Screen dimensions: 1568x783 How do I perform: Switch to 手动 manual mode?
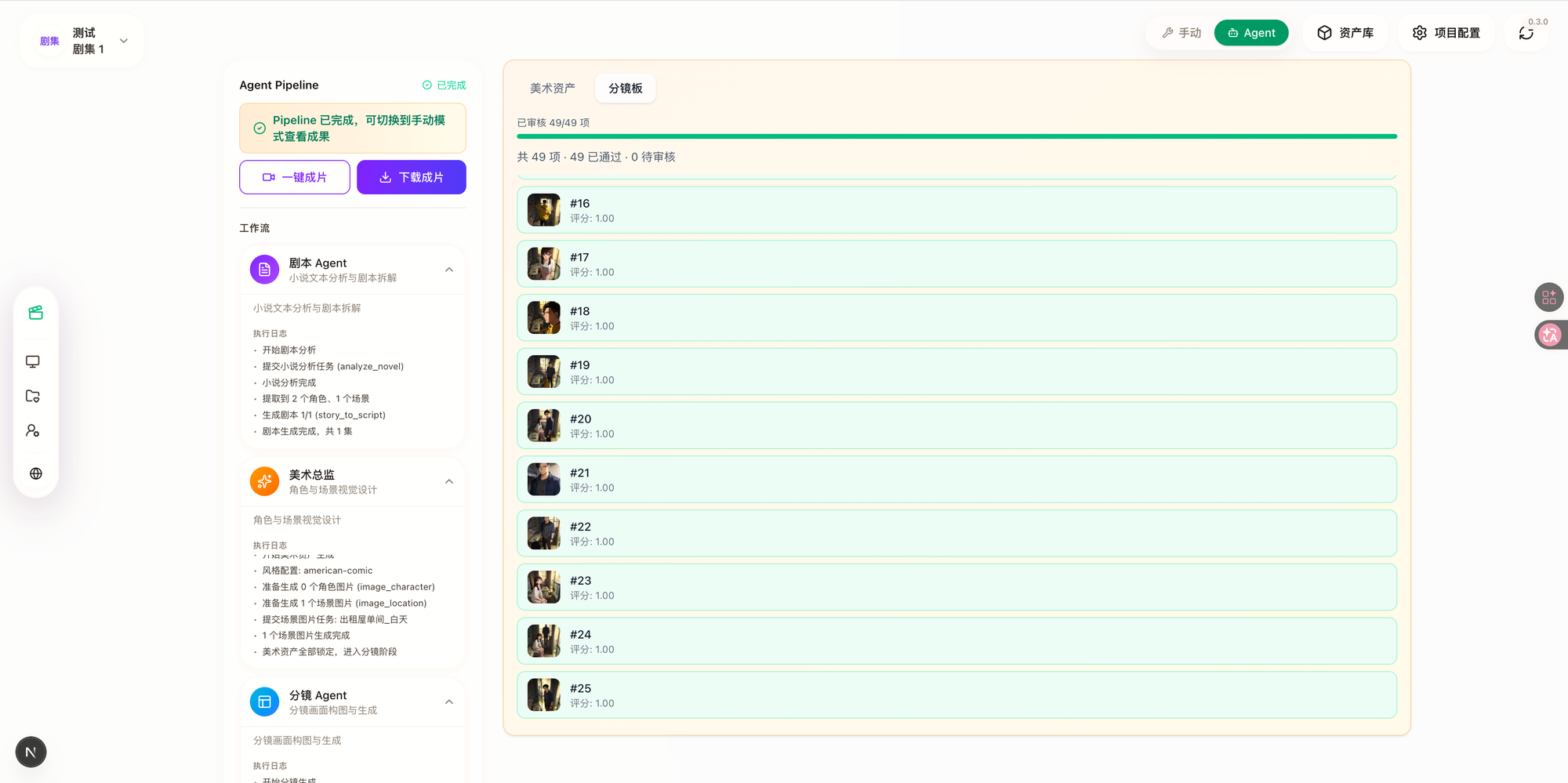pyautogui.click(x=1181, y=33)
